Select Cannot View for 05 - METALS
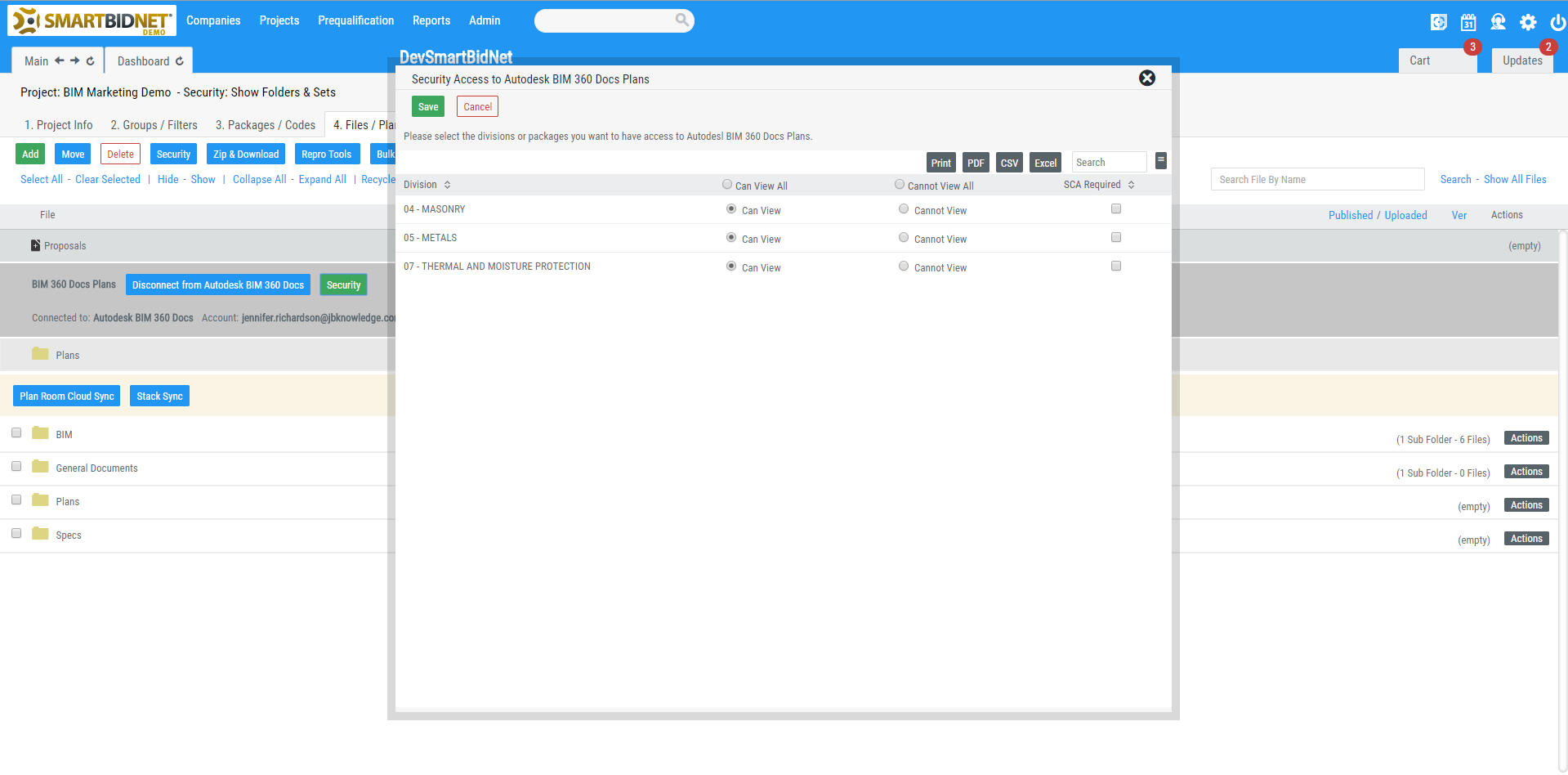Image resolution: width=1568 pixels, height=775 pixels. pyautogui.click(x=904, y=238)
